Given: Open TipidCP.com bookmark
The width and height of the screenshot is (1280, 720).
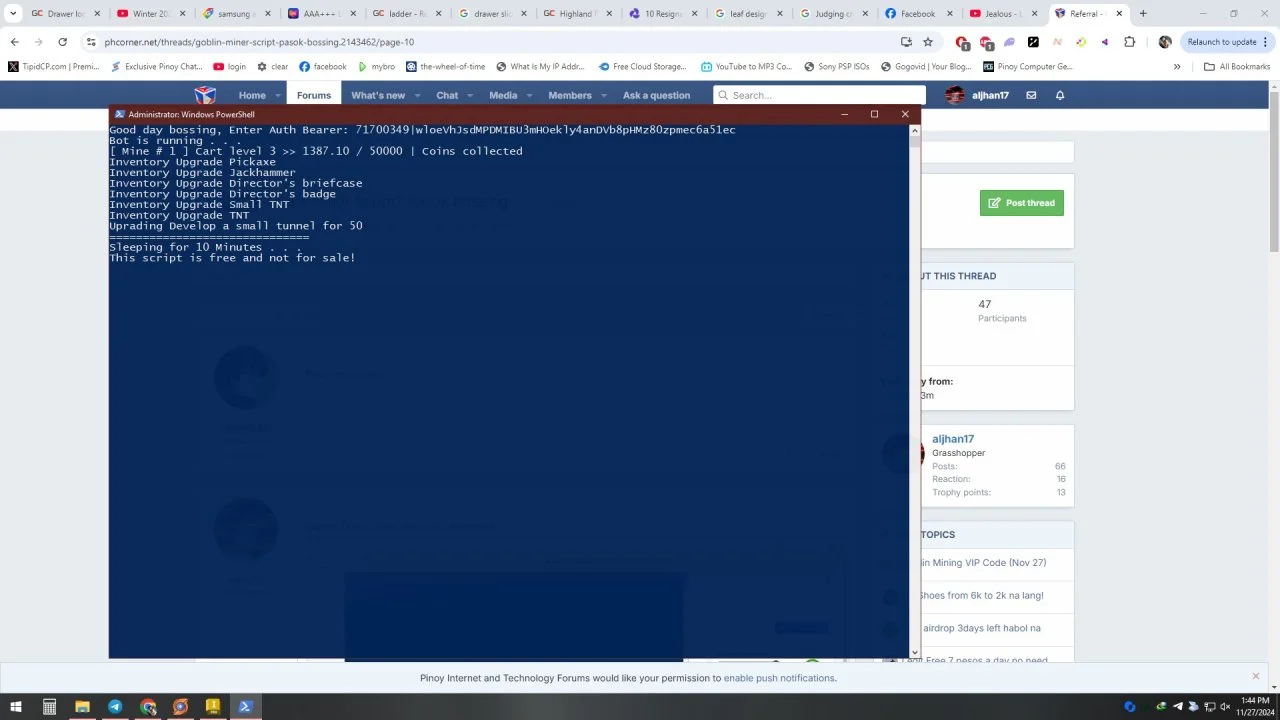Looking at the screenshot, I should coord(53,67).
